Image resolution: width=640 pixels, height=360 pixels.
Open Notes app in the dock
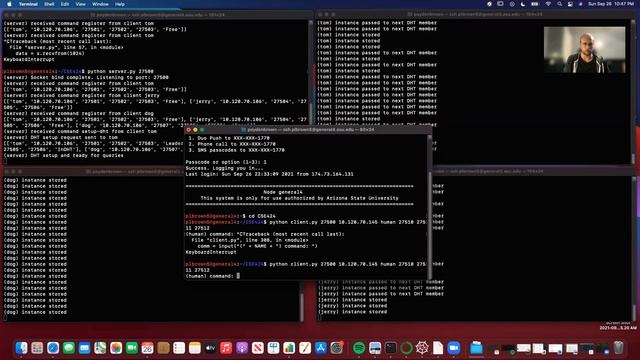[x=195, y=348]
